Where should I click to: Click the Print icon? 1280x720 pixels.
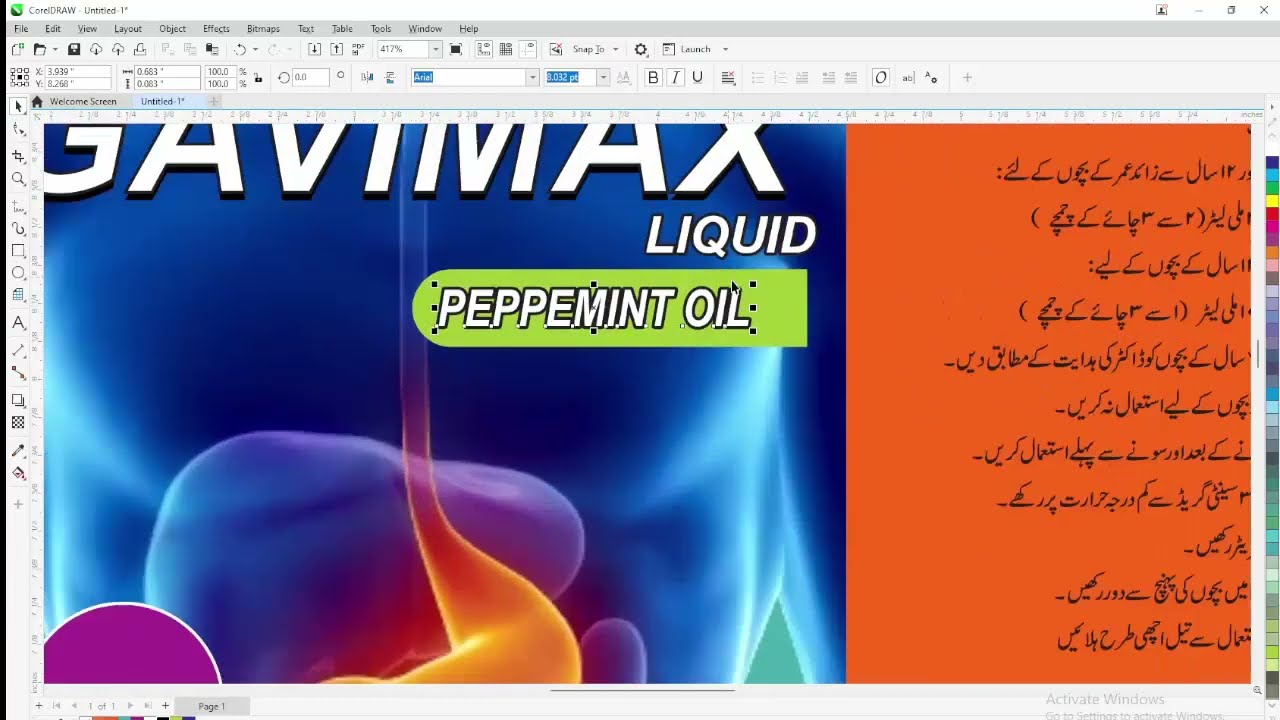click(x=140, y=49)
